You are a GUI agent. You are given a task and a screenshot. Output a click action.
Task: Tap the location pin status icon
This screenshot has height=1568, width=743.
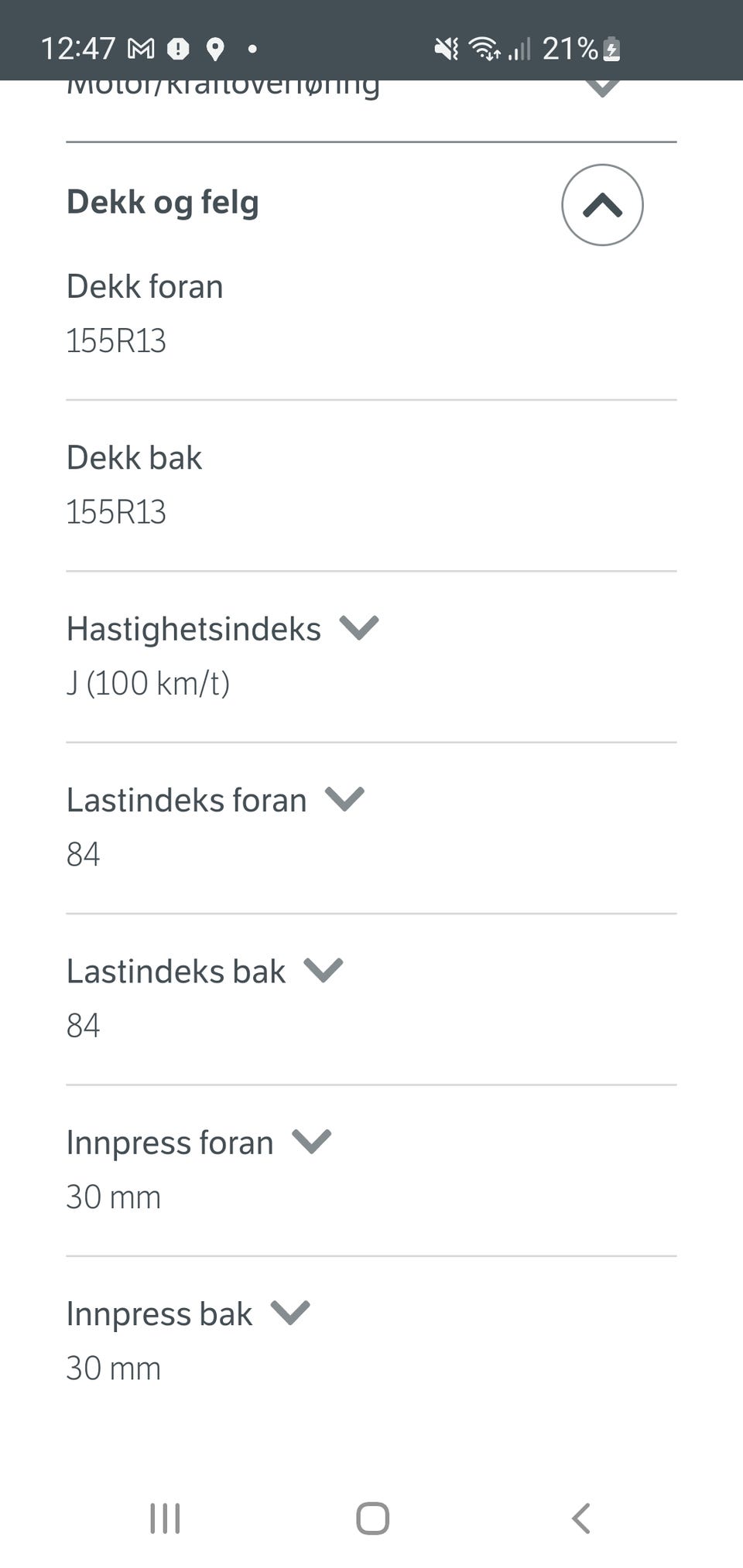pyautogui.click(x=215, y=50)
